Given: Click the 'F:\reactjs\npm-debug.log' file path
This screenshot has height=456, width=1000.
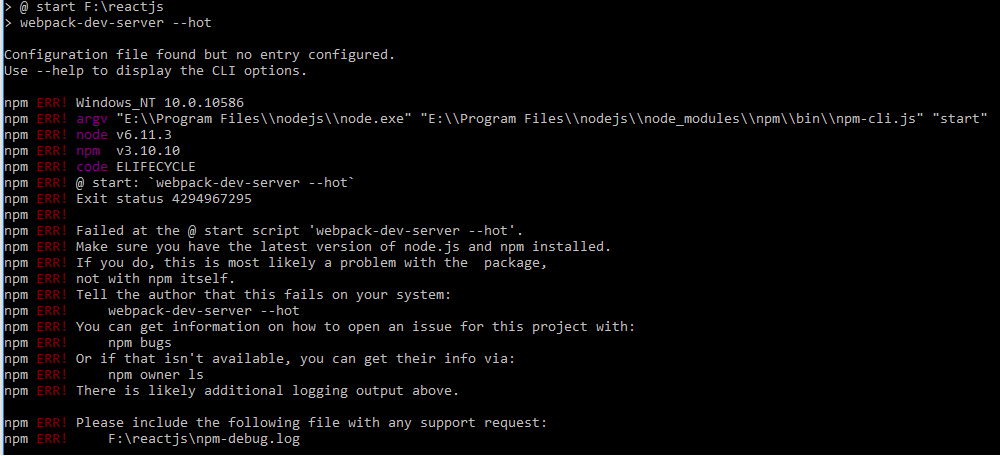Looking at the screenshot, I should pyautogui.click(x=204, y=439).
